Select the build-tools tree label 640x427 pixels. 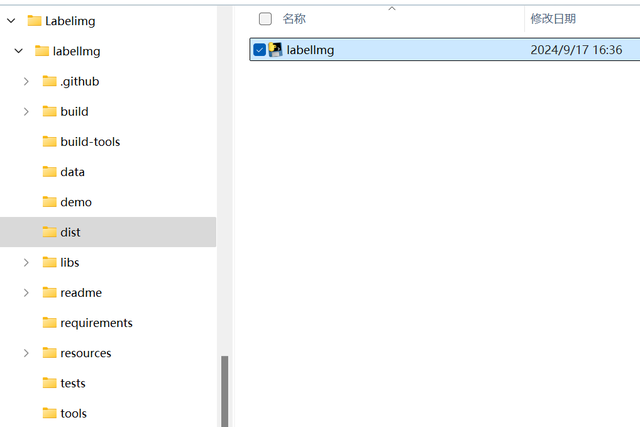[90, 142]
